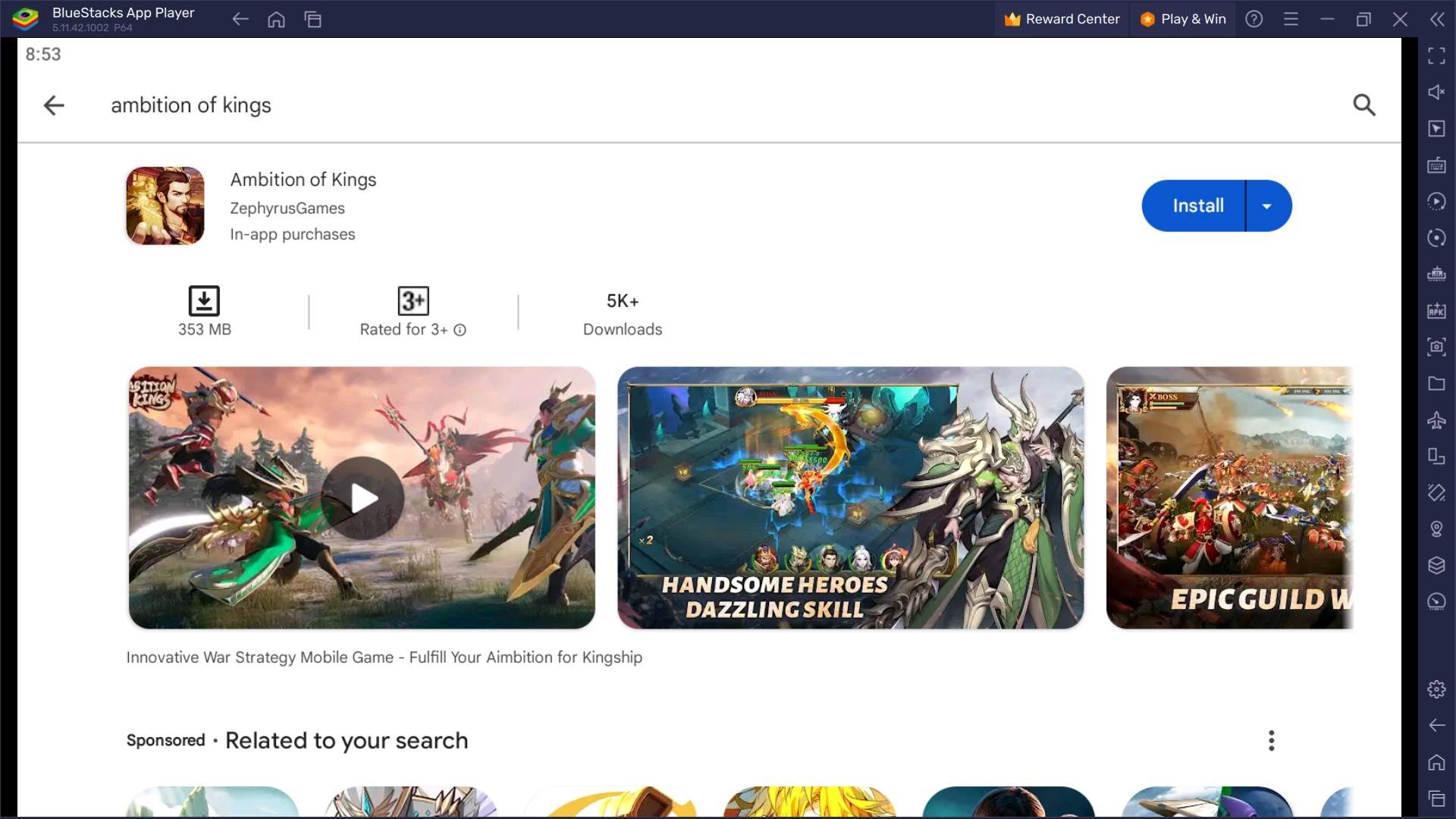Click the 5K+ Downloads text

623,315
